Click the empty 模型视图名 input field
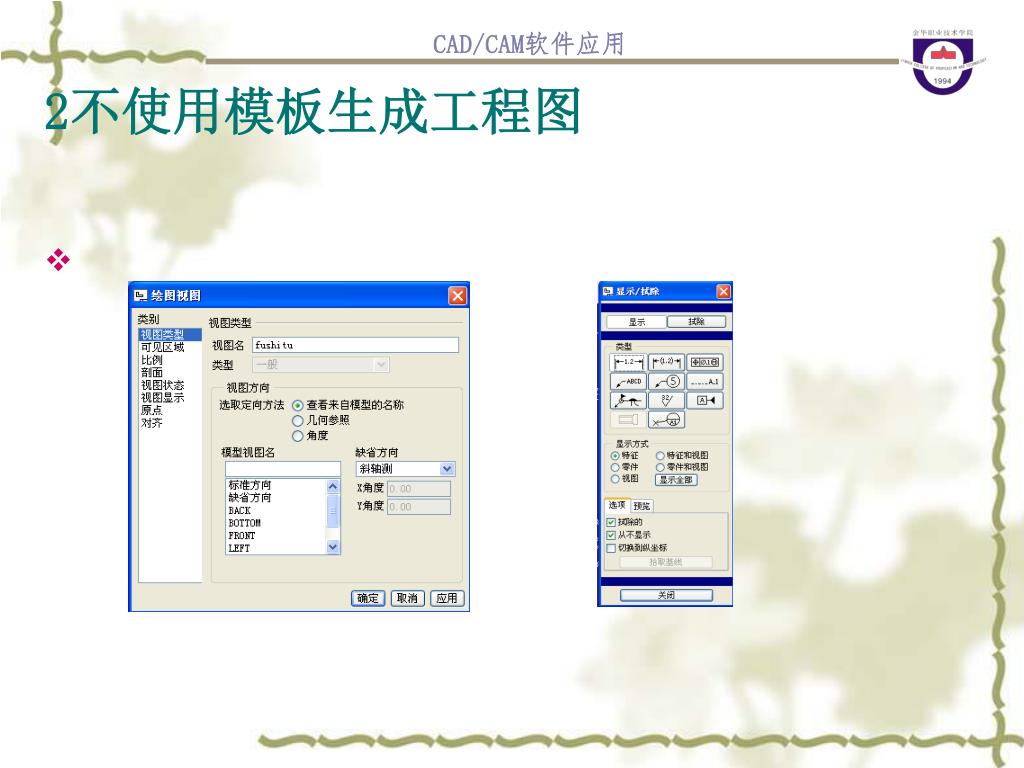The image size is (1024, 768). coord(283,469)
